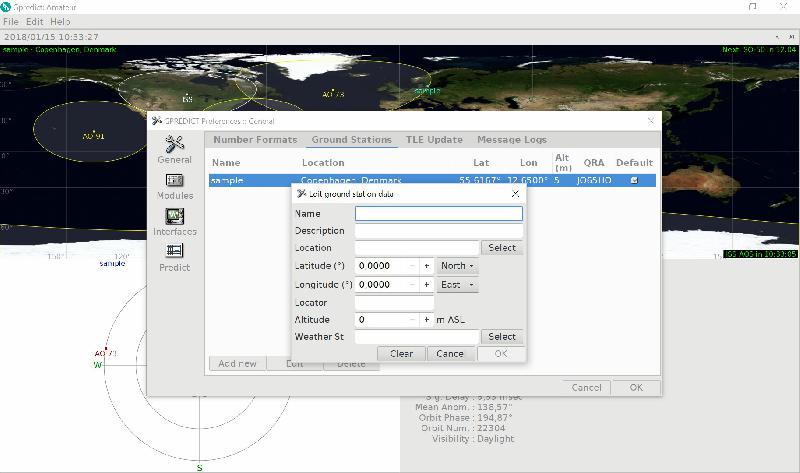Sort by the Lon column header
800x473 pixels.
529,163
